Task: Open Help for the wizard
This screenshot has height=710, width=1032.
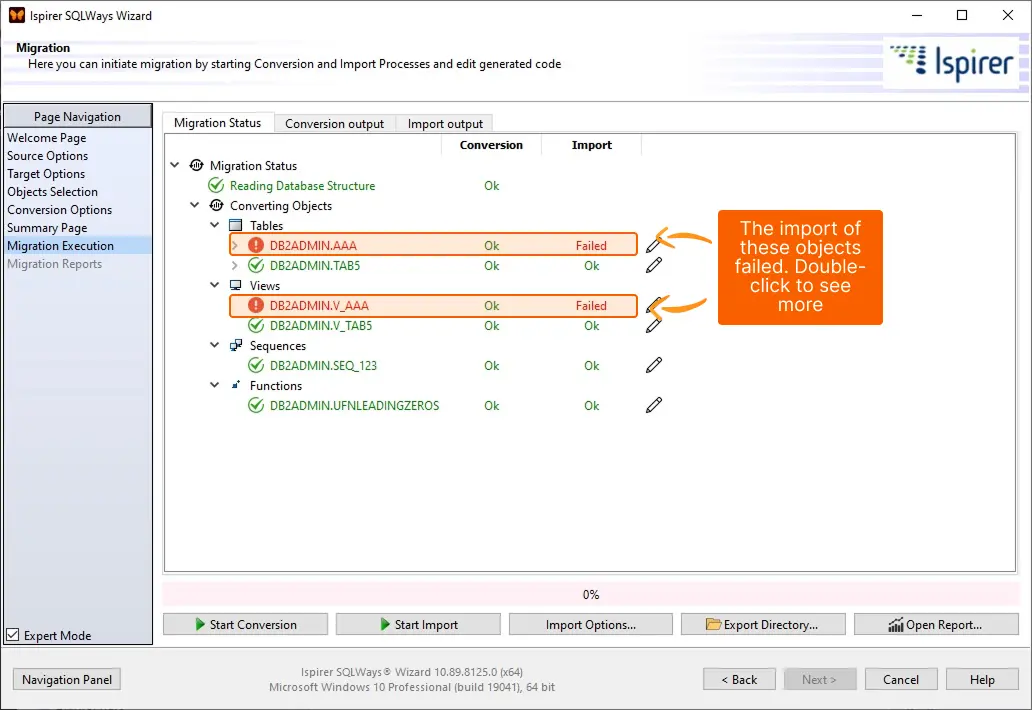Action: click(982, 679)
